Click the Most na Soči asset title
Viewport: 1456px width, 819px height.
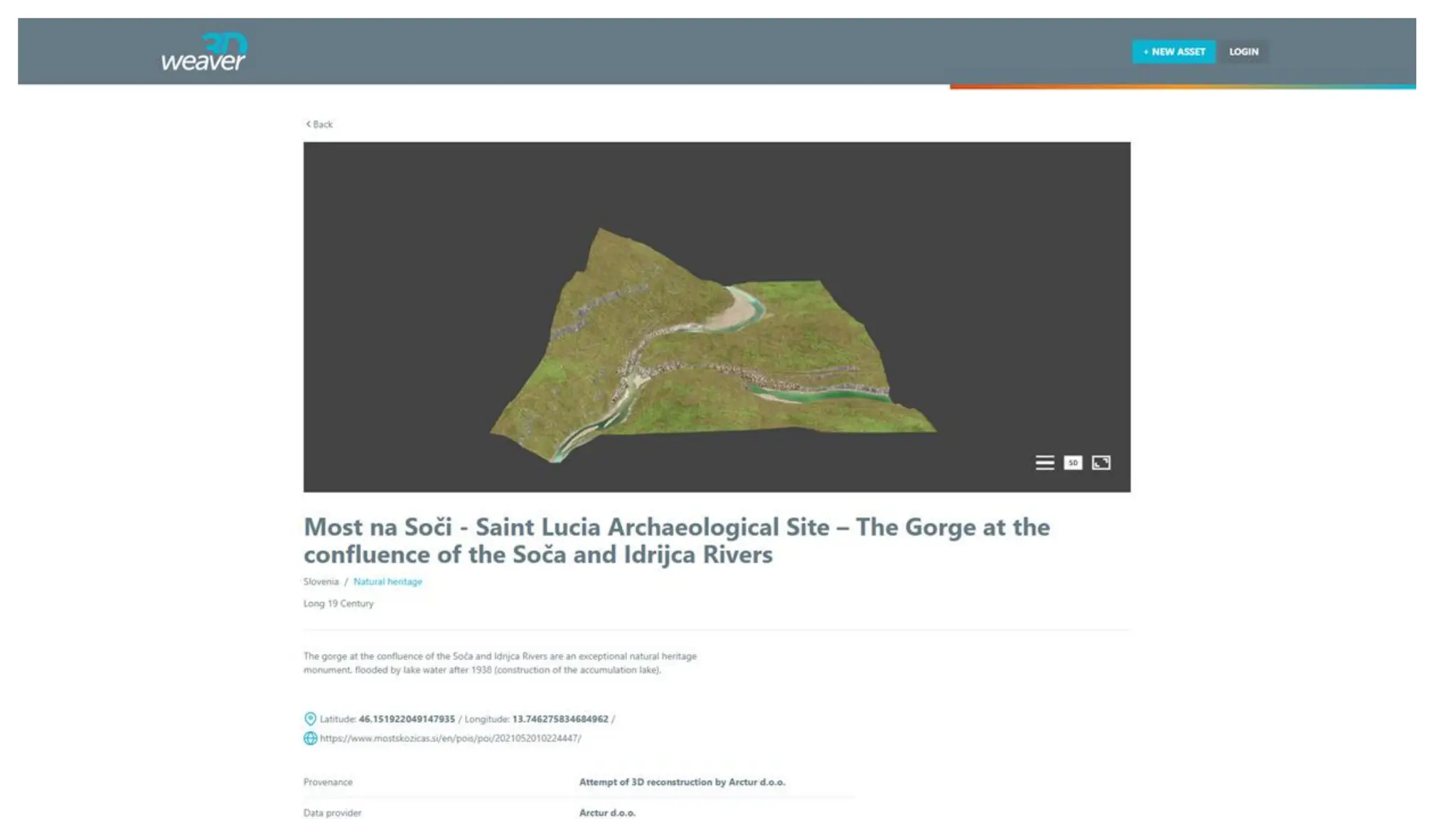click(676, 540)
